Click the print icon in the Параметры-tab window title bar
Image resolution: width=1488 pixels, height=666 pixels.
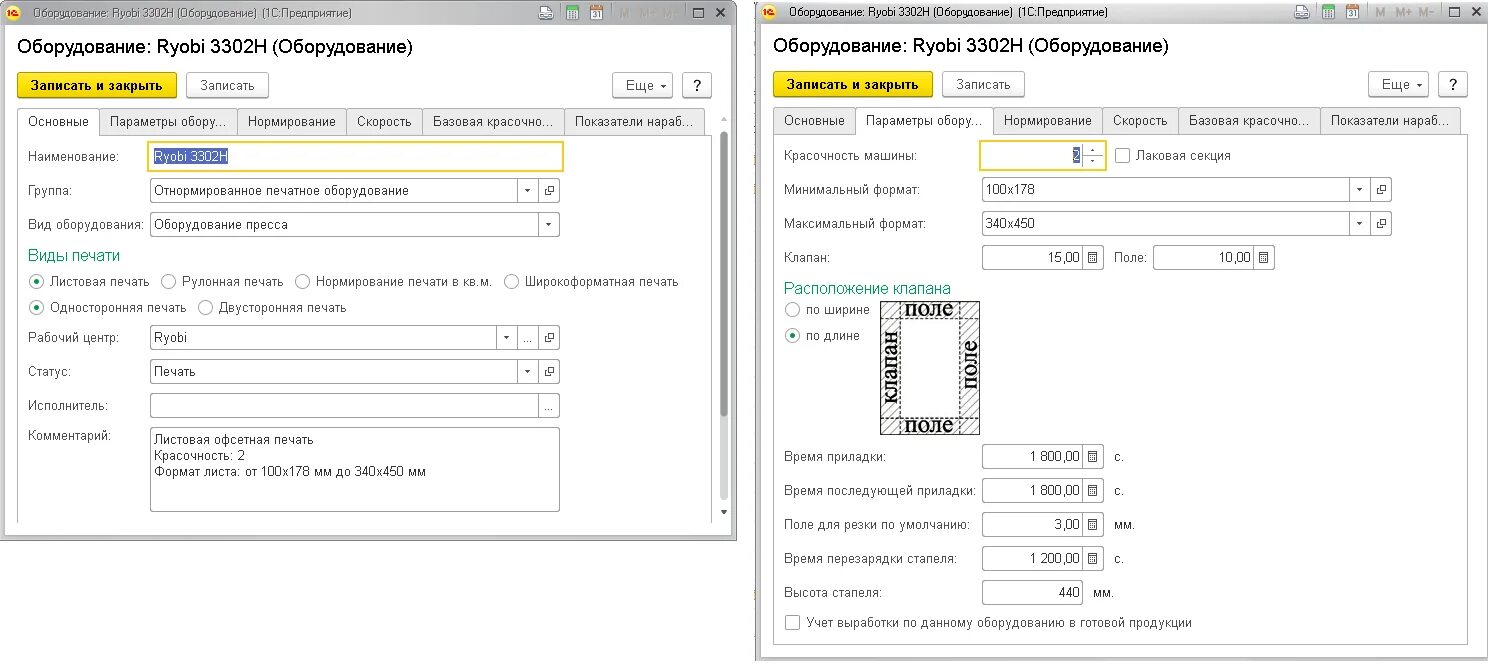(1302, 13)
